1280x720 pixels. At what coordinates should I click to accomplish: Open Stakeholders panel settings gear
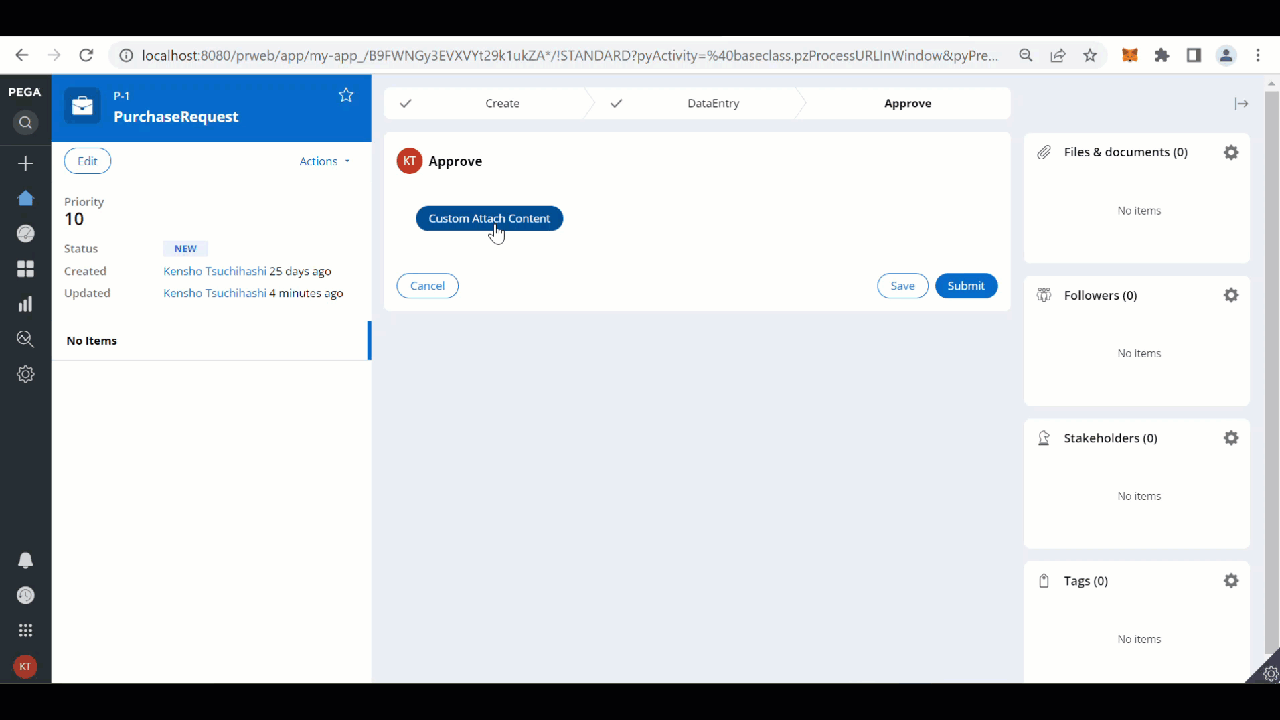1231,437
